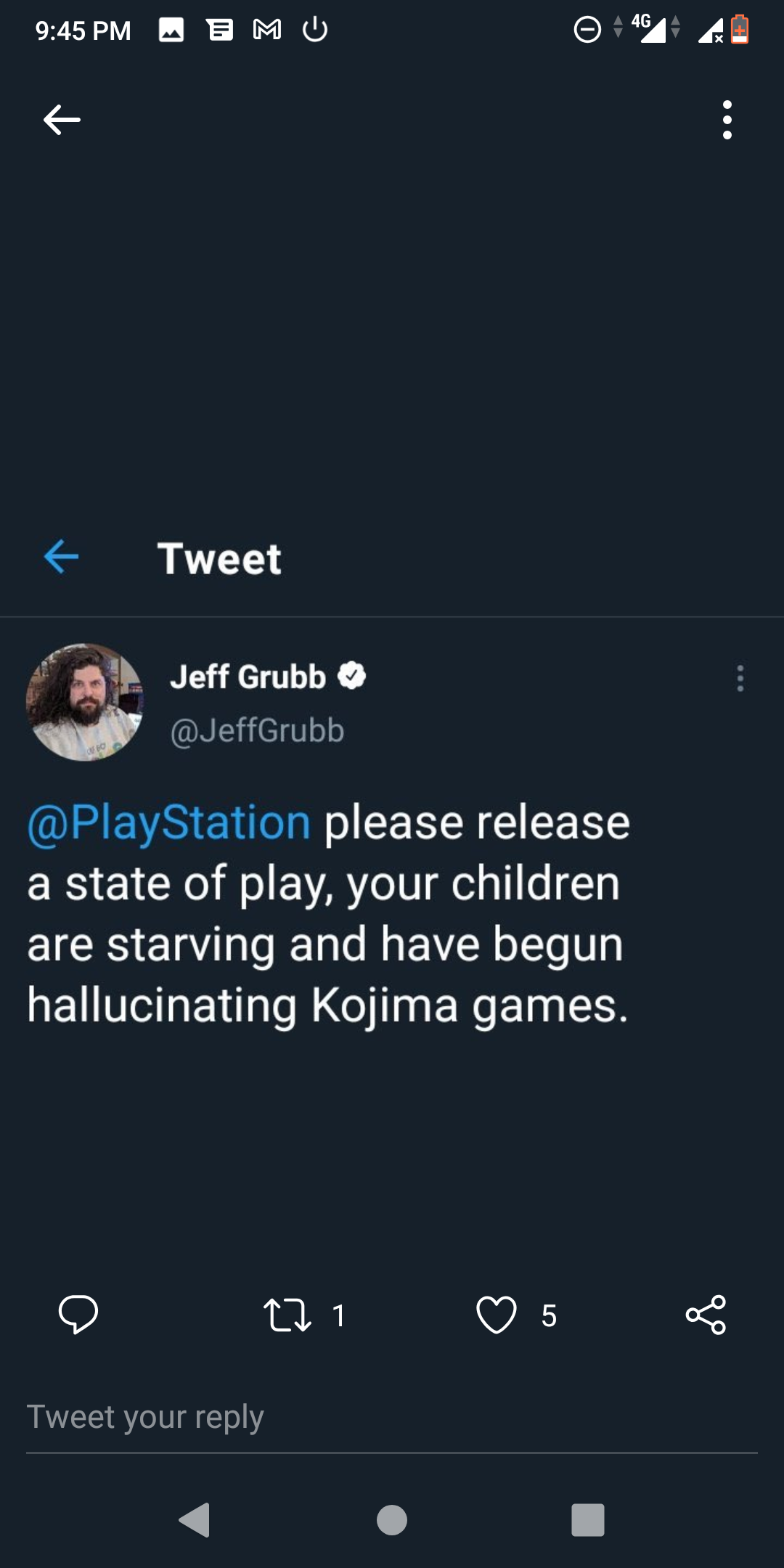The width and height of the screenshot is (784, 1568).
Task: Tap the Jeff Grubb display name
Action: pos(248,677)
